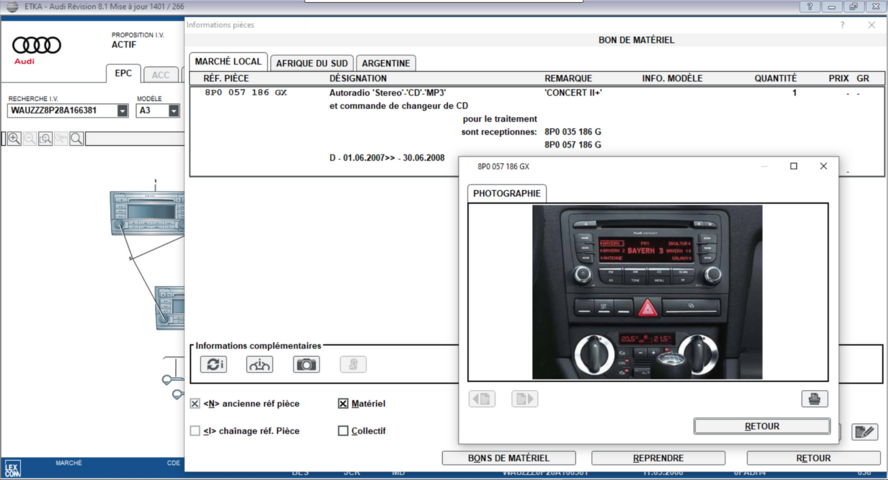Close the Informations pièces dialog
The height and width of the screenshot is (480, 888).
pyautogui.click(x=872, y=25)
